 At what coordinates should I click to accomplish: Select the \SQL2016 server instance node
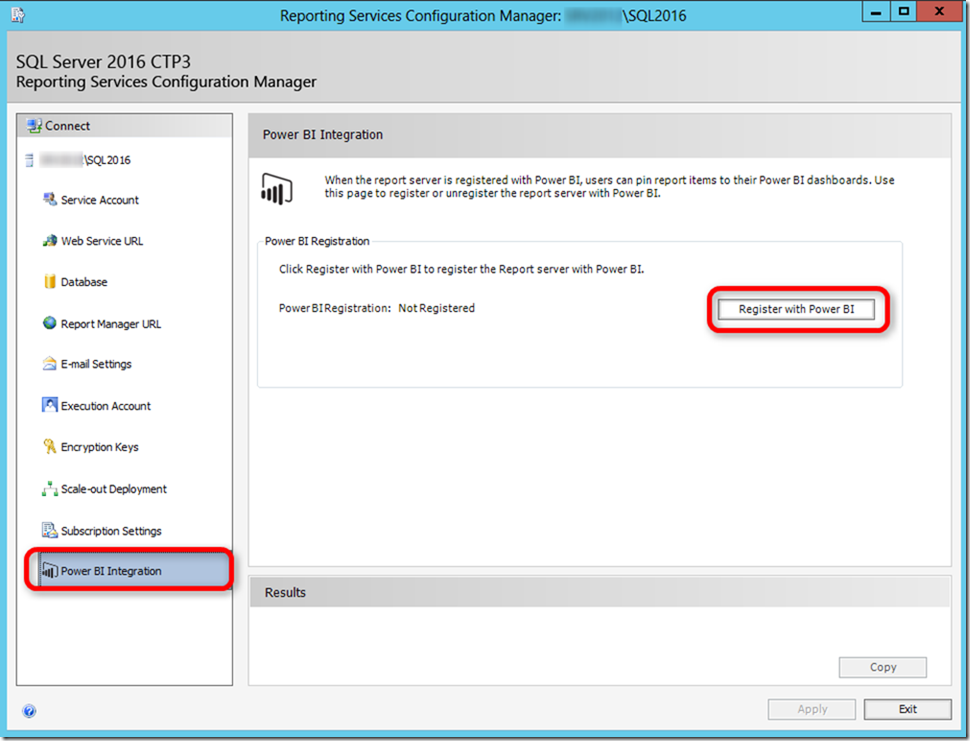85,160
